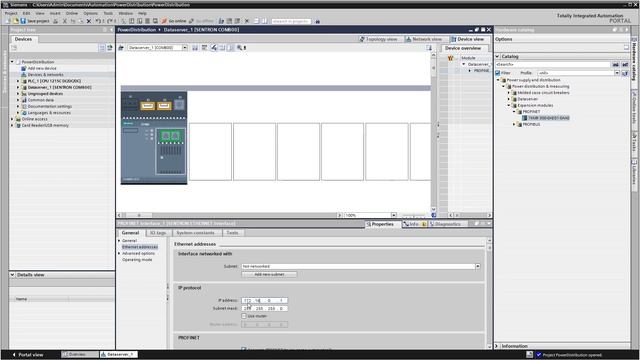Switch to the Topology view tab

378,39
